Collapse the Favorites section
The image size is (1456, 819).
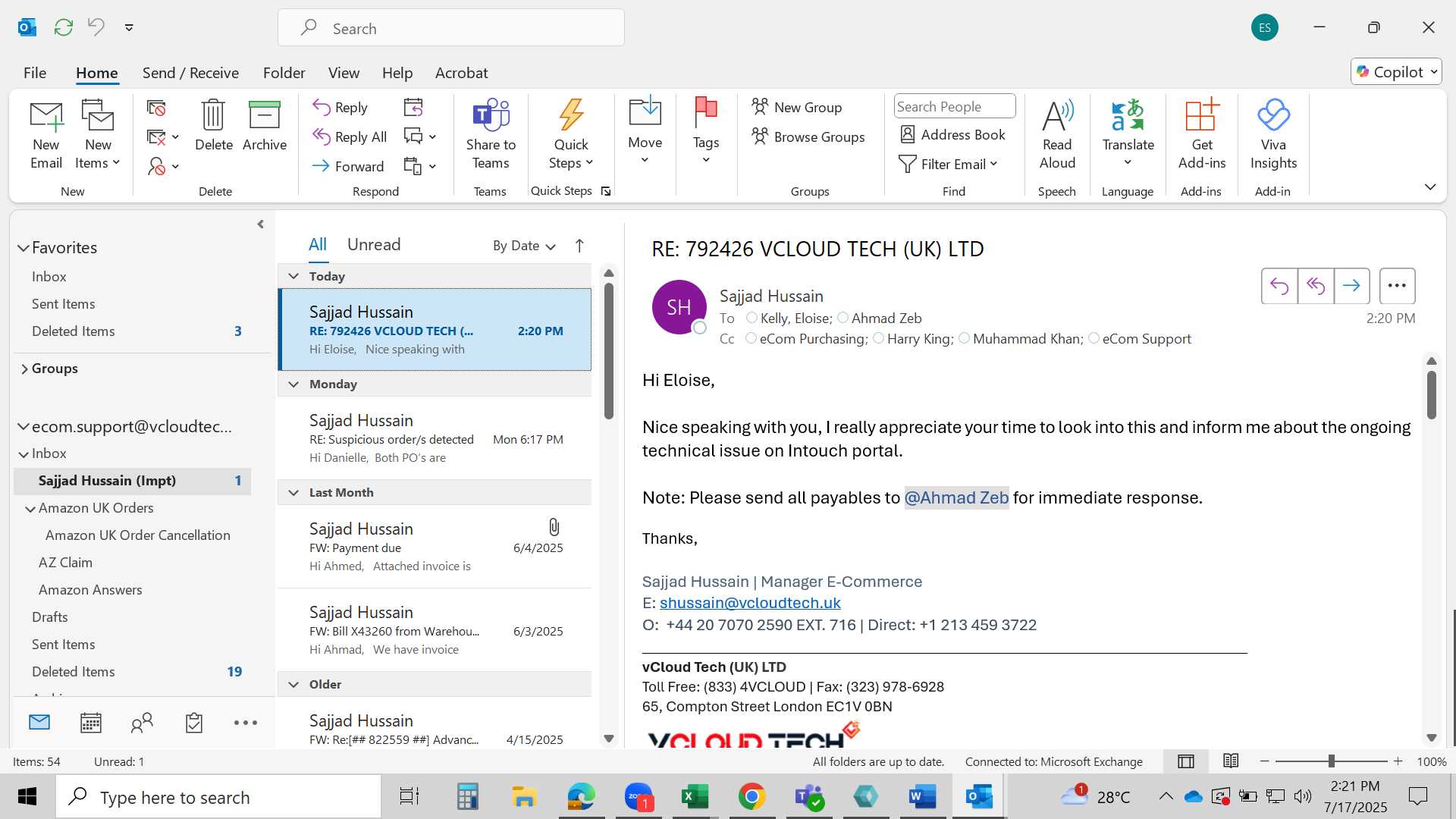[24, 248]
